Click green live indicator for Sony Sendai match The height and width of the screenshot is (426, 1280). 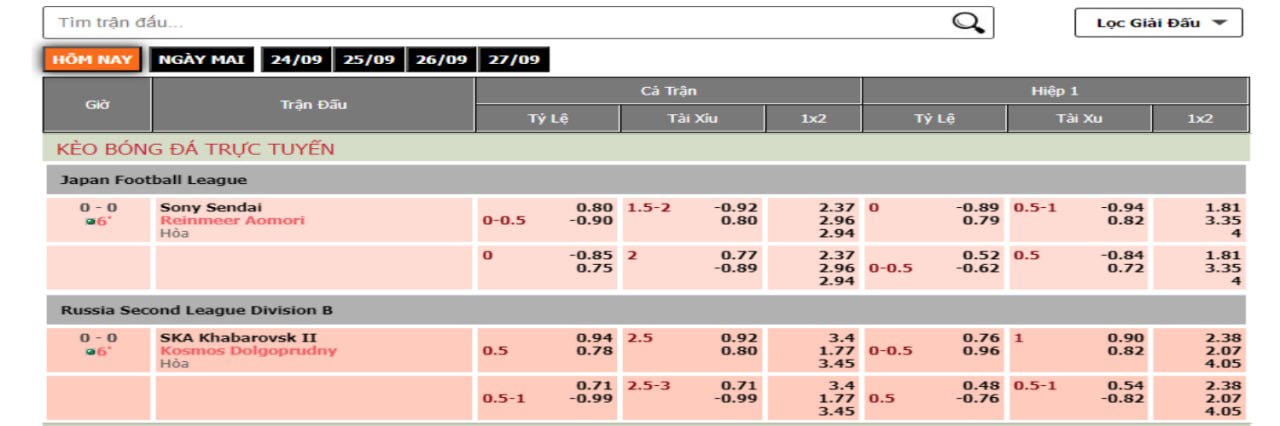click(x=90, y=222)
